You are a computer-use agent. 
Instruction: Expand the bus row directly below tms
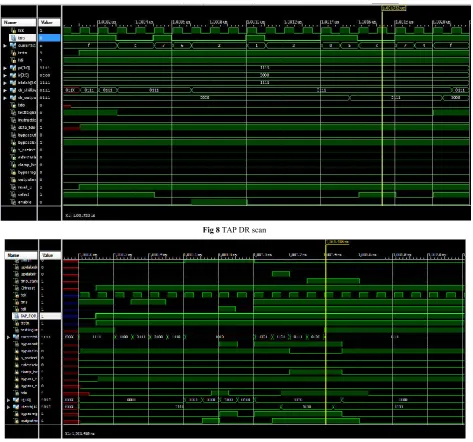tap(5, 45)
